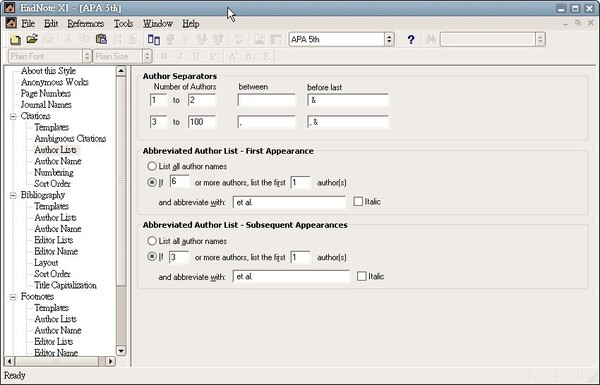Click the Italic formatting I icon
600x385 pixels.
[180, 57]
